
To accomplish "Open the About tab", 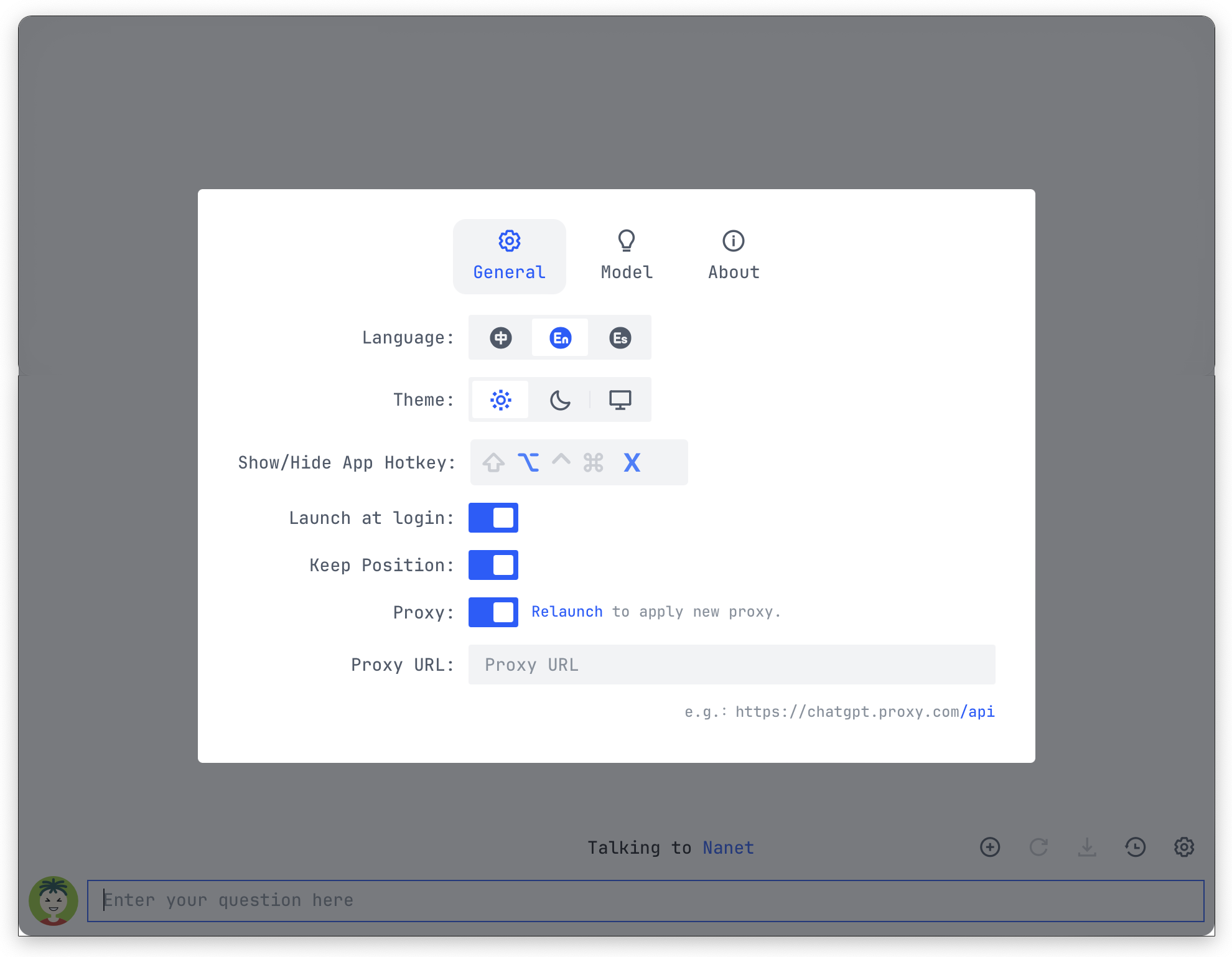I will [x=734, y=256].
